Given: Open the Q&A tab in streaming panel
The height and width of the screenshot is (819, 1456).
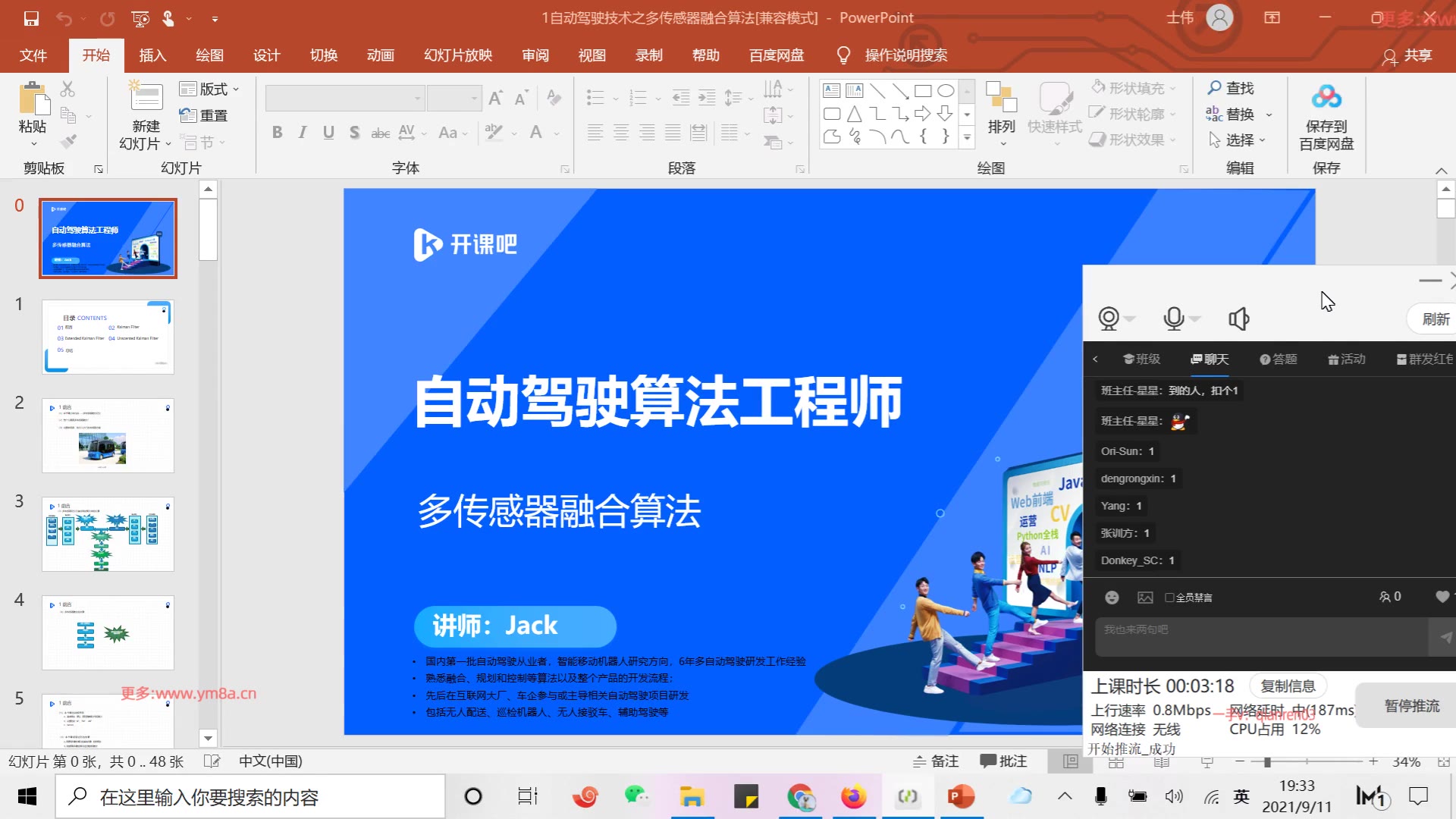Looking at the screenshot, I should pyautogui.click(x=1279, y=359).
